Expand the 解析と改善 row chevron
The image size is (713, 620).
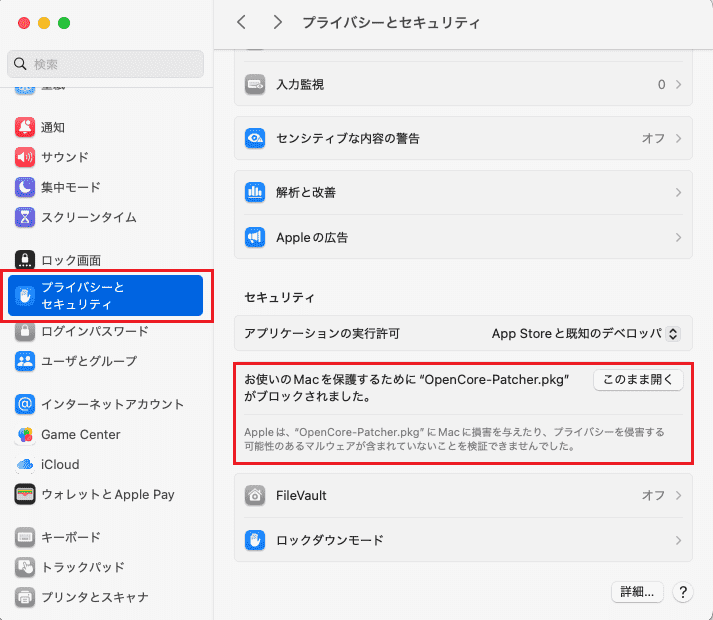[x=678, y=192]
